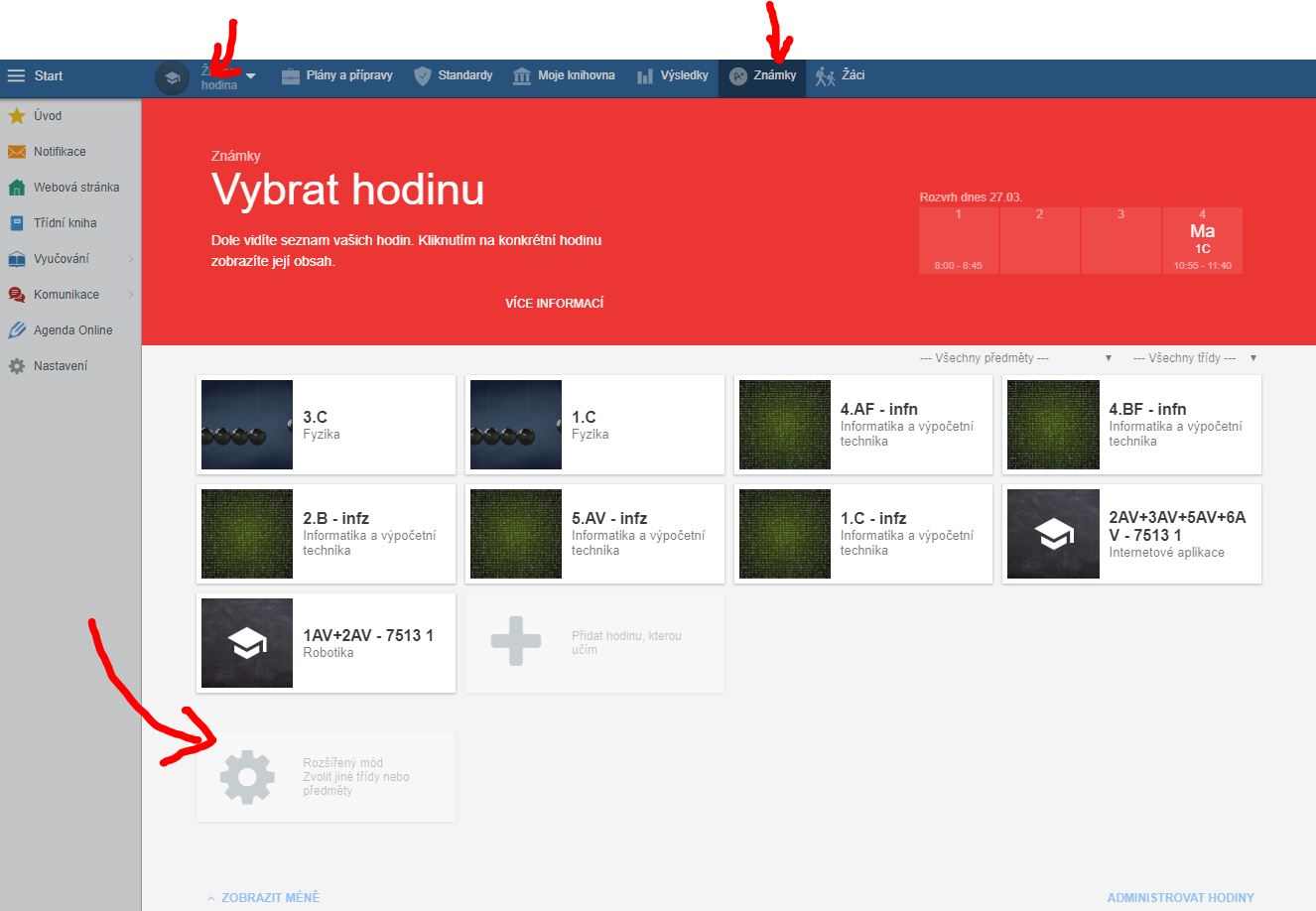Expand the Vyučování sidebar submenu
Image resolution: width=1316 pixels, height=911 pixels.
click(x=130, y=259)
